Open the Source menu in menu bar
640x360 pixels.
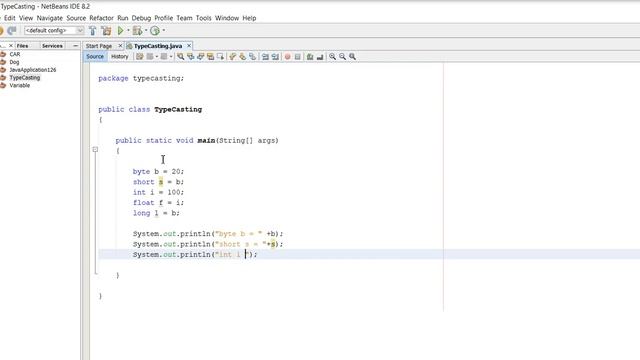click(x=76, y=18)
